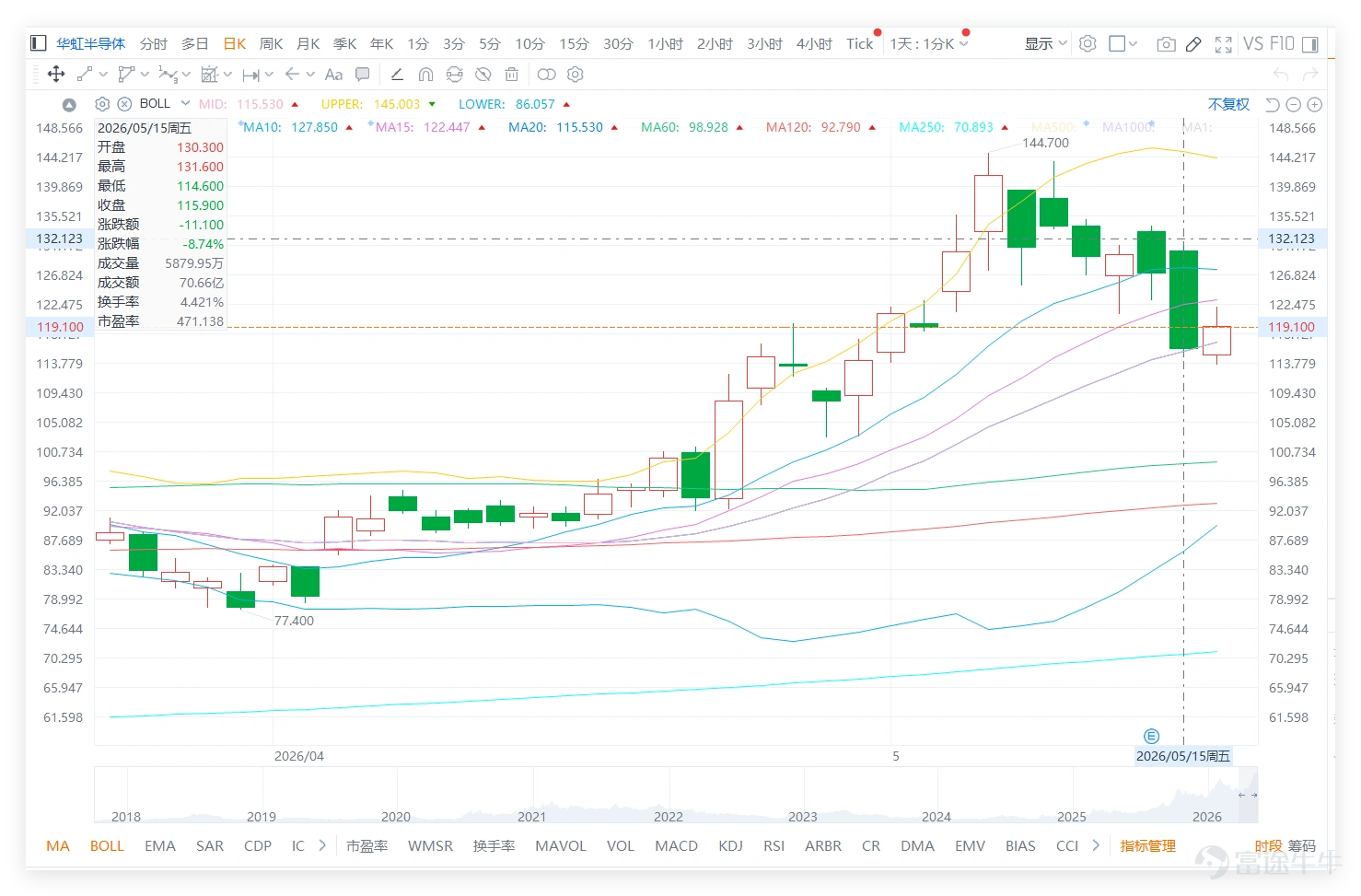Switch to 周K weekly chart tab
This screenshot has height=896, width=1361.
coord(271,43)
